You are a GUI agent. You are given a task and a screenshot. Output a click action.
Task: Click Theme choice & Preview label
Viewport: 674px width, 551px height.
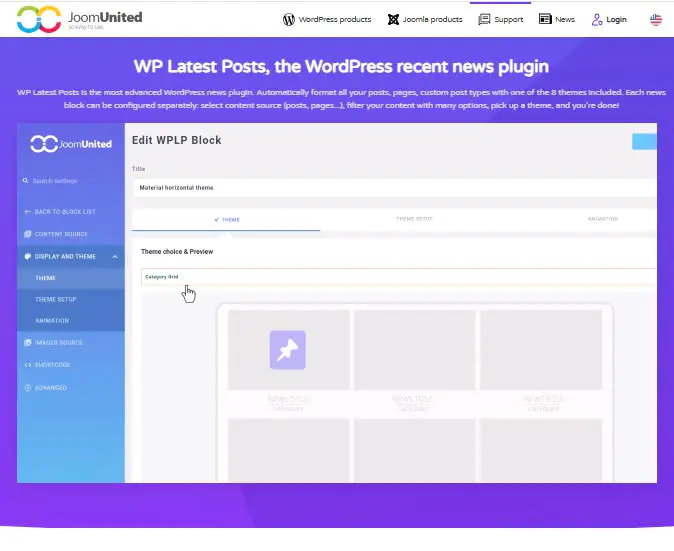click(177, 251)
